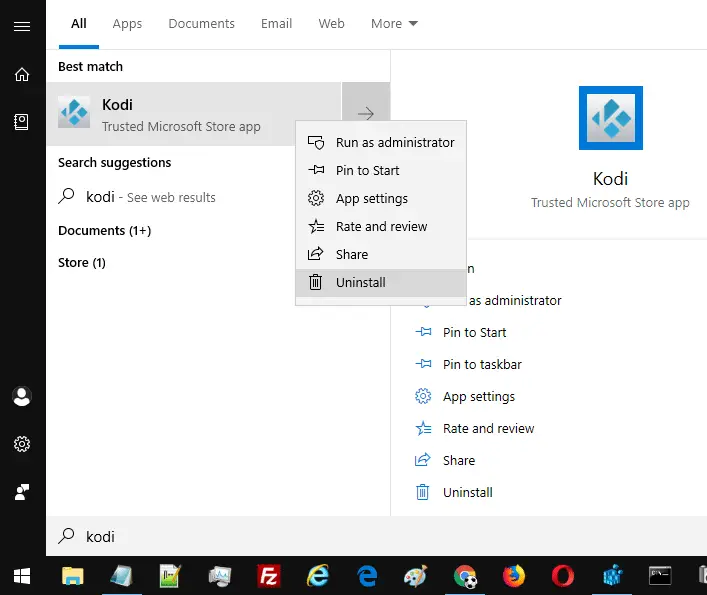Open File Explorer from the taskbar
The image size is (707, 595).
[73, 576]
